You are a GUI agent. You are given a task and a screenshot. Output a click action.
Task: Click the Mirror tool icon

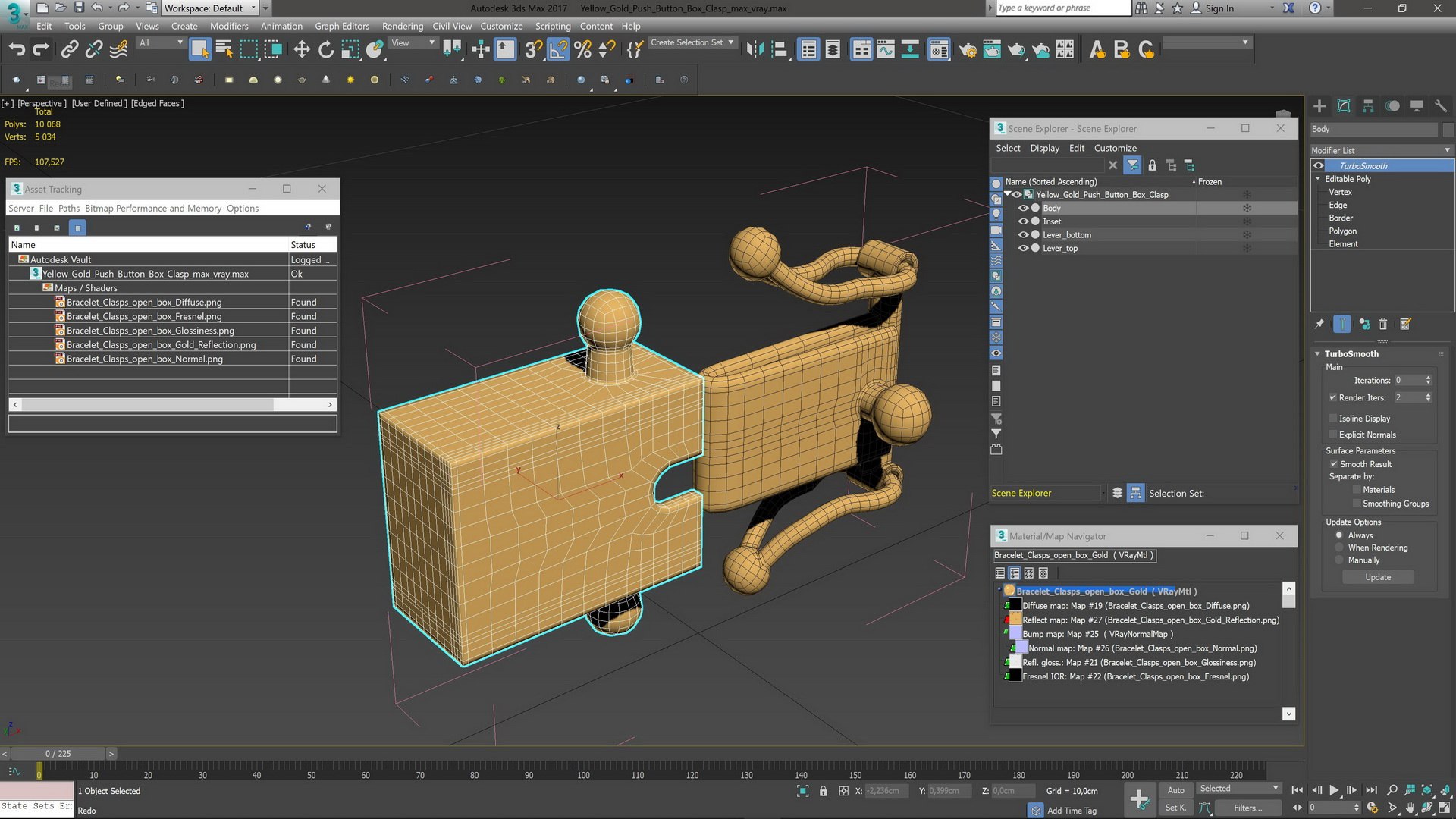click(755, 50)
